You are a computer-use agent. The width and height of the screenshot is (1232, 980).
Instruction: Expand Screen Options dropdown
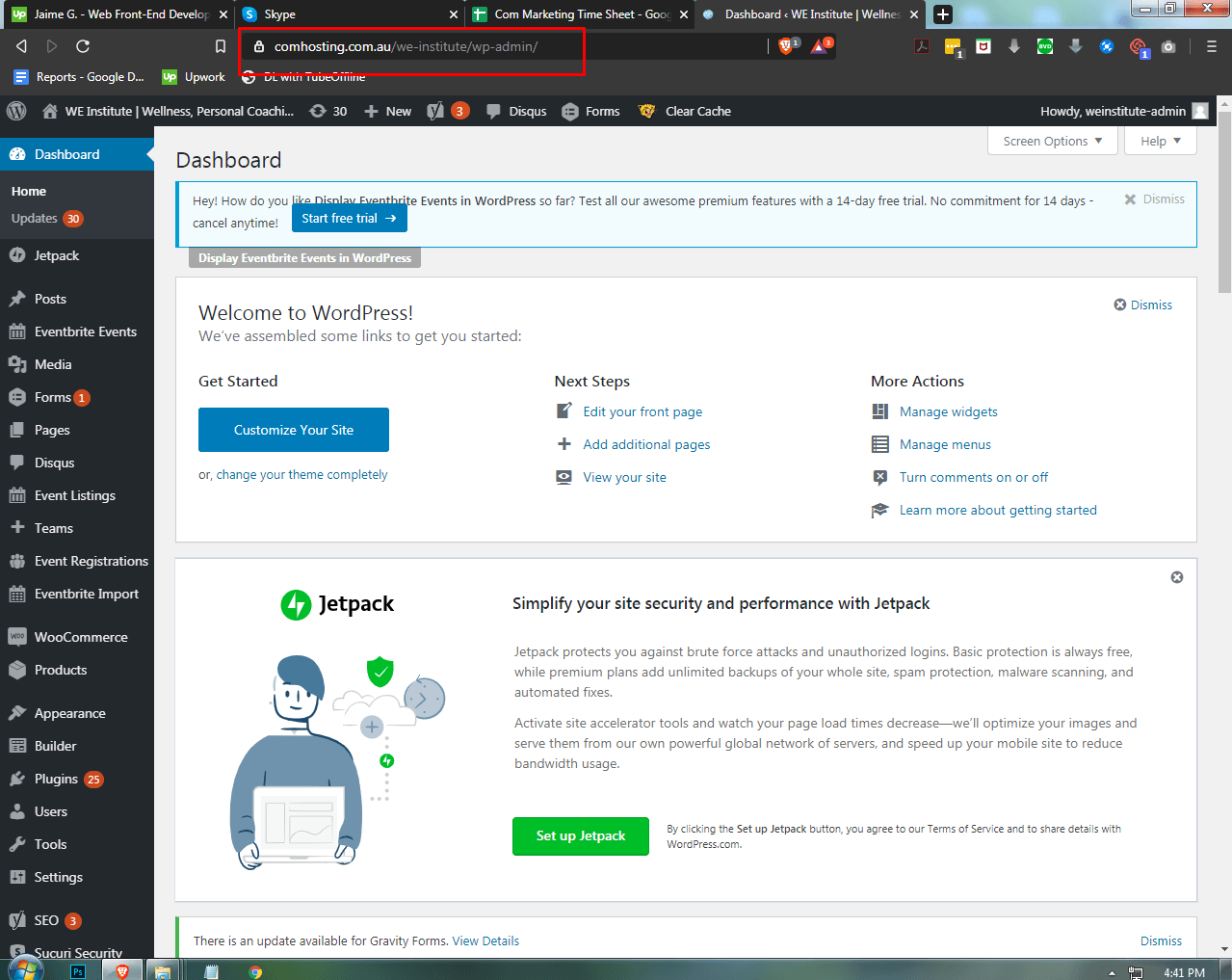click(x=1053, y=141)
